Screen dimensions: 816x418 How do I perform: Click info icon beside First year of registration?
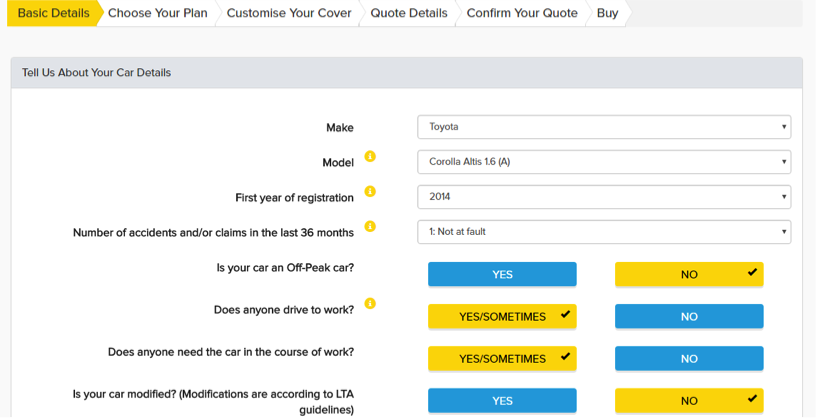370,191
